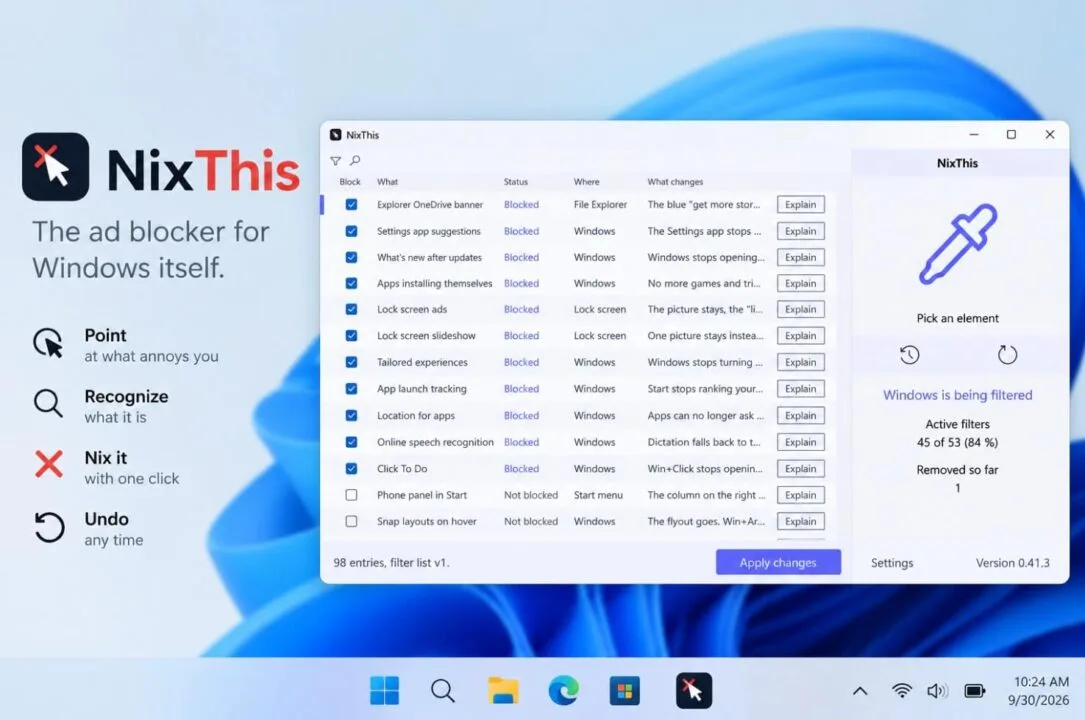Screen dimensions: 1085x720
Task: Open the Windows Start button
Action: [x=385, y=690]
